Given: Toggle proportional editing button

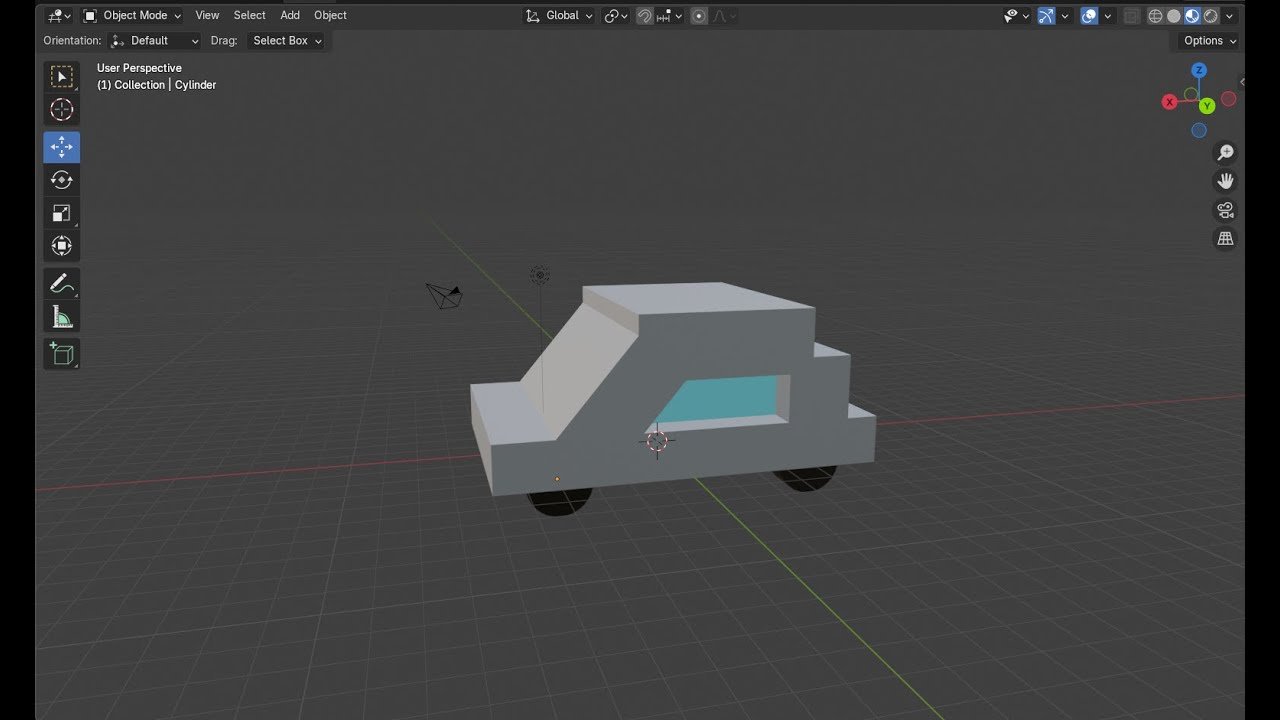Looking at the screenshot, I should click(699, 15).
